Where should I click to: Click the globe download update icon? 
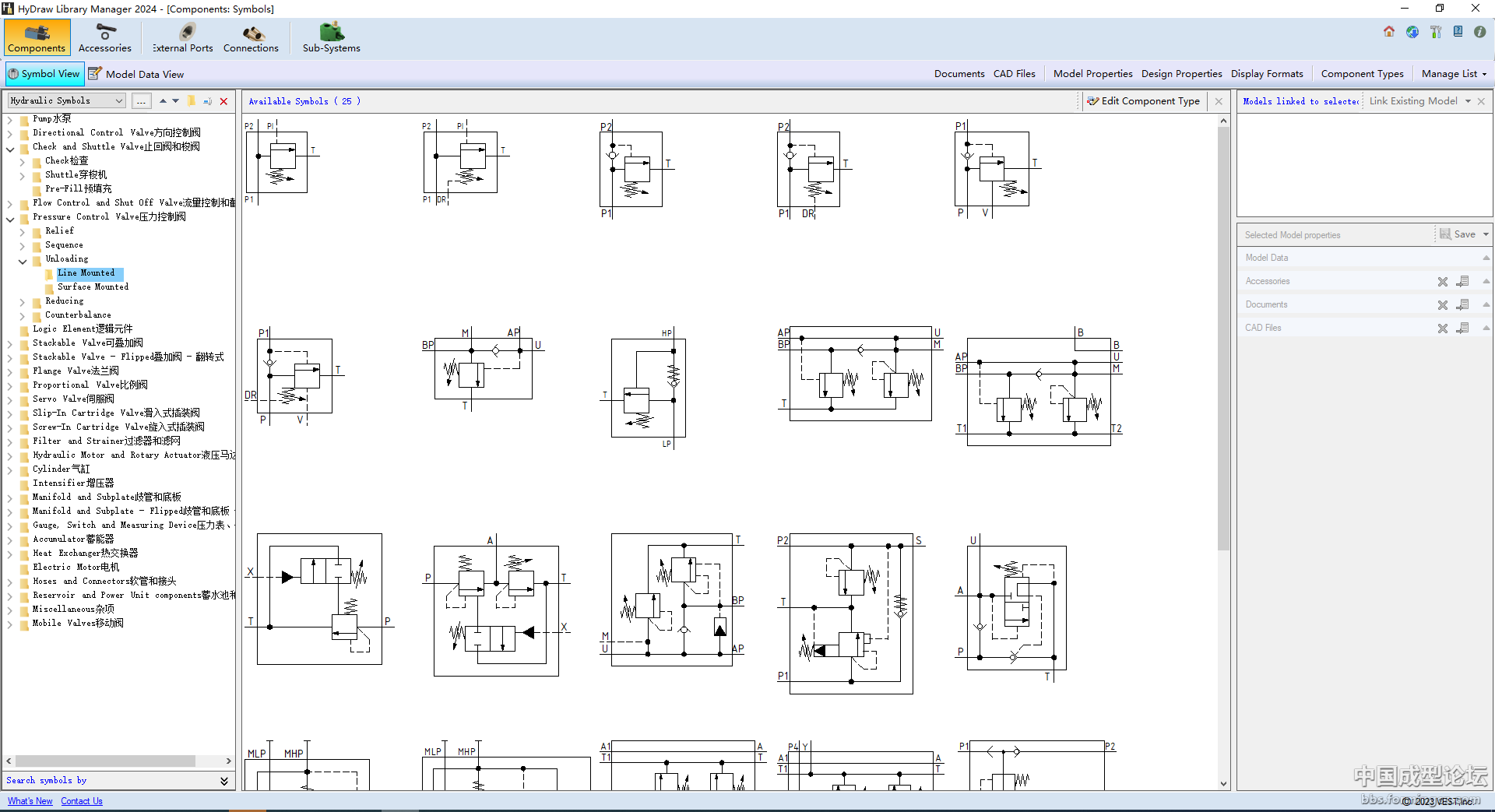(1412, 32)
